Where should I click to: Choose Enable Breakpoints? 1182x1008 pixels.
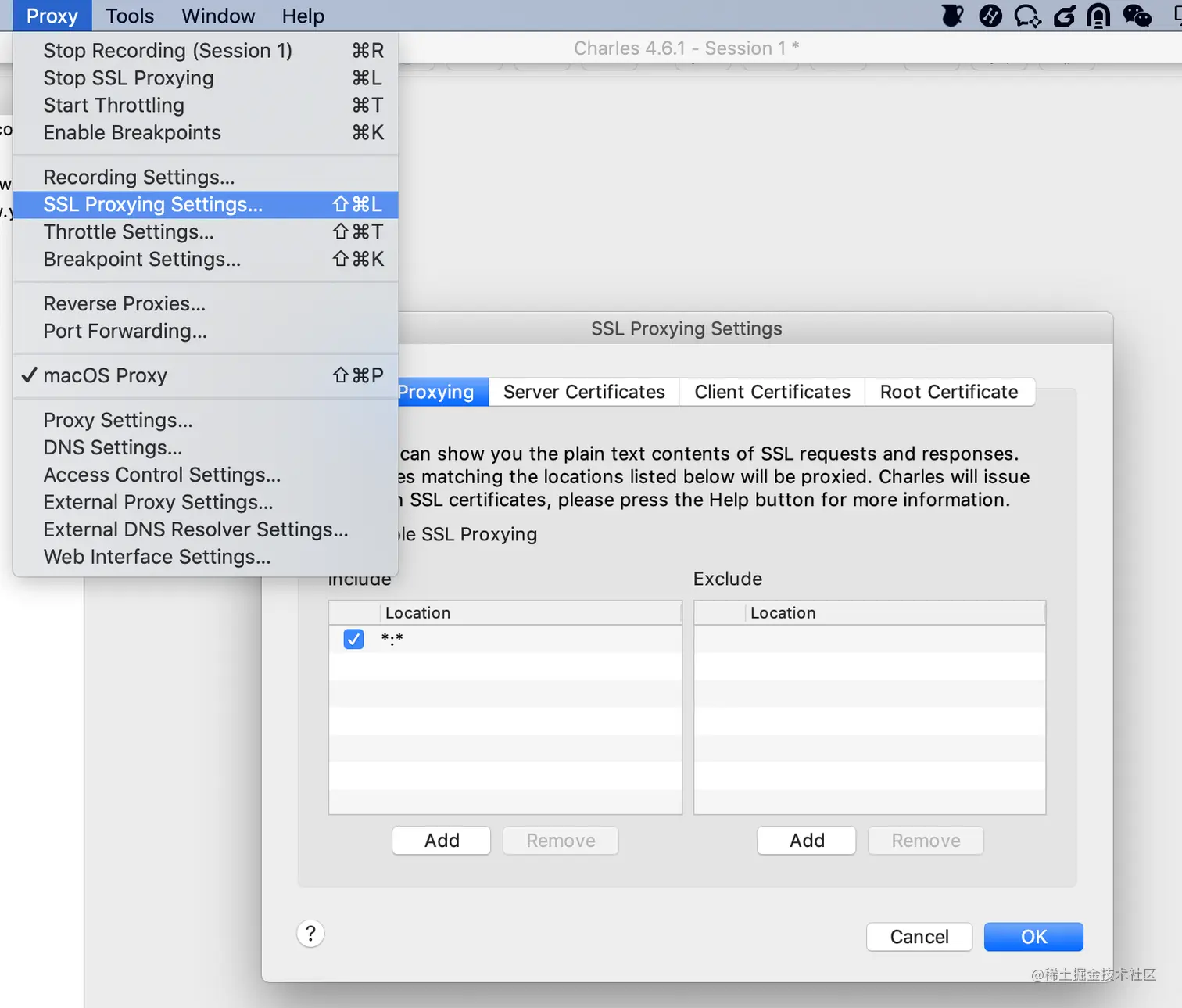coord(206,133)
